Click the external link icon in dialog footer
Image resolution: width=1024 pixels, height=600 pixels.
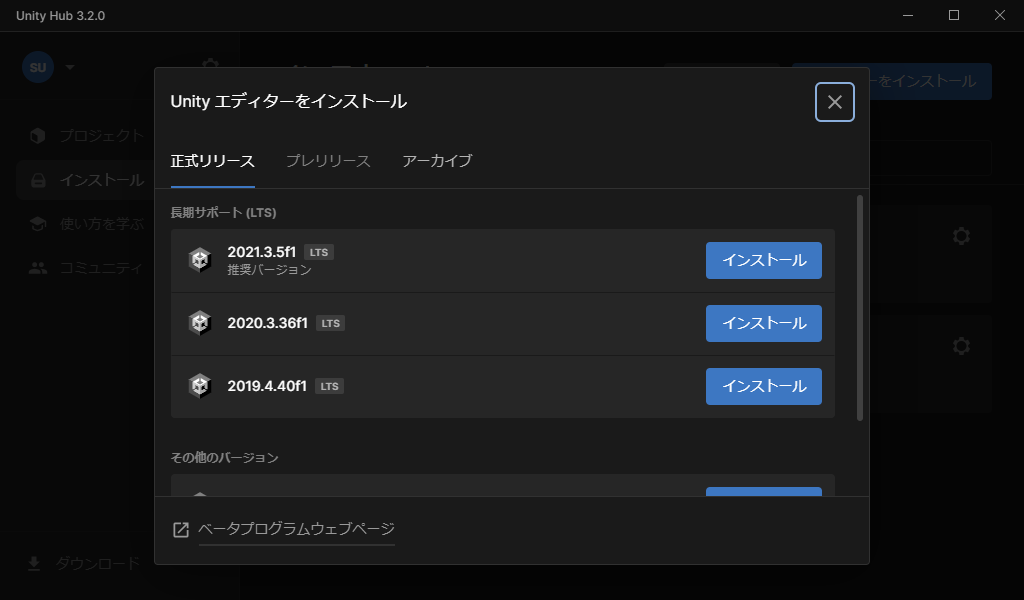click(x=181, y=530)
